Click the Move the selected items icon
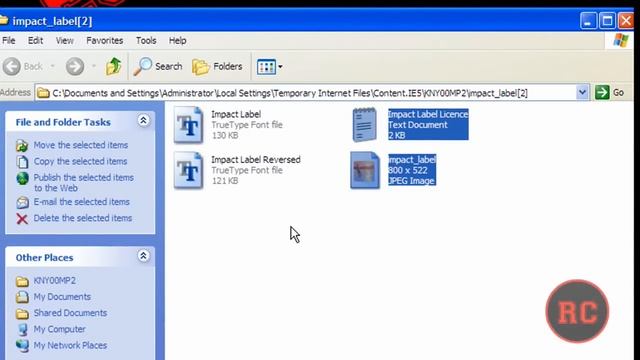 coord(22,145)
